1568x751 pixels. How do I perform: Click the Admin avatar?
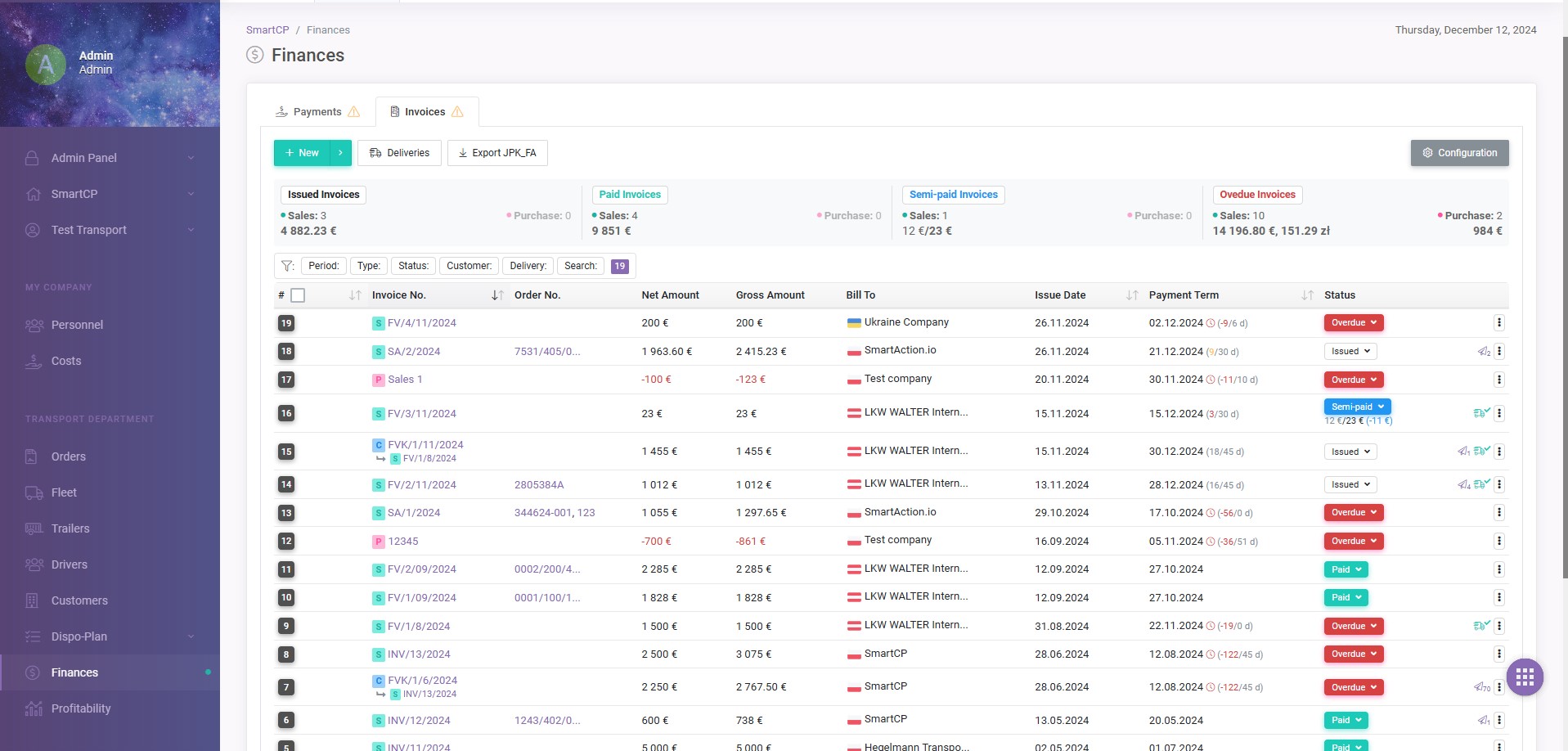(46, 64)
